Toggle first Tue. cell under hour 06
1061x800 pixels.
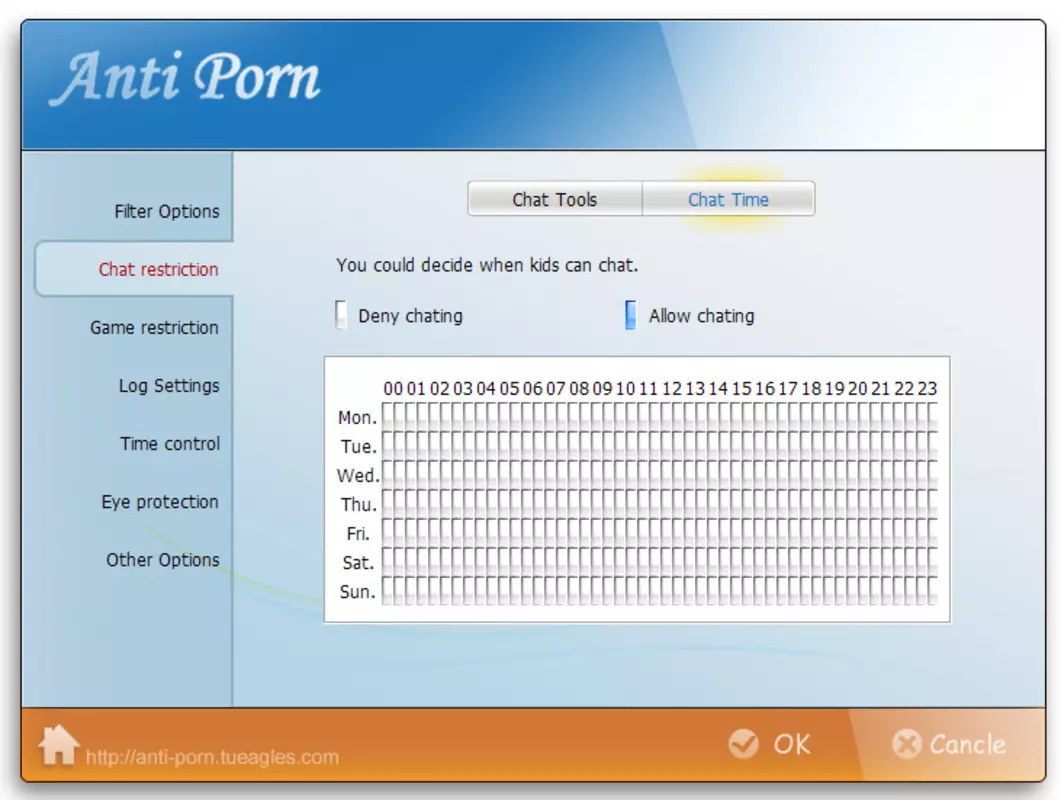click(x=527, y=445)
